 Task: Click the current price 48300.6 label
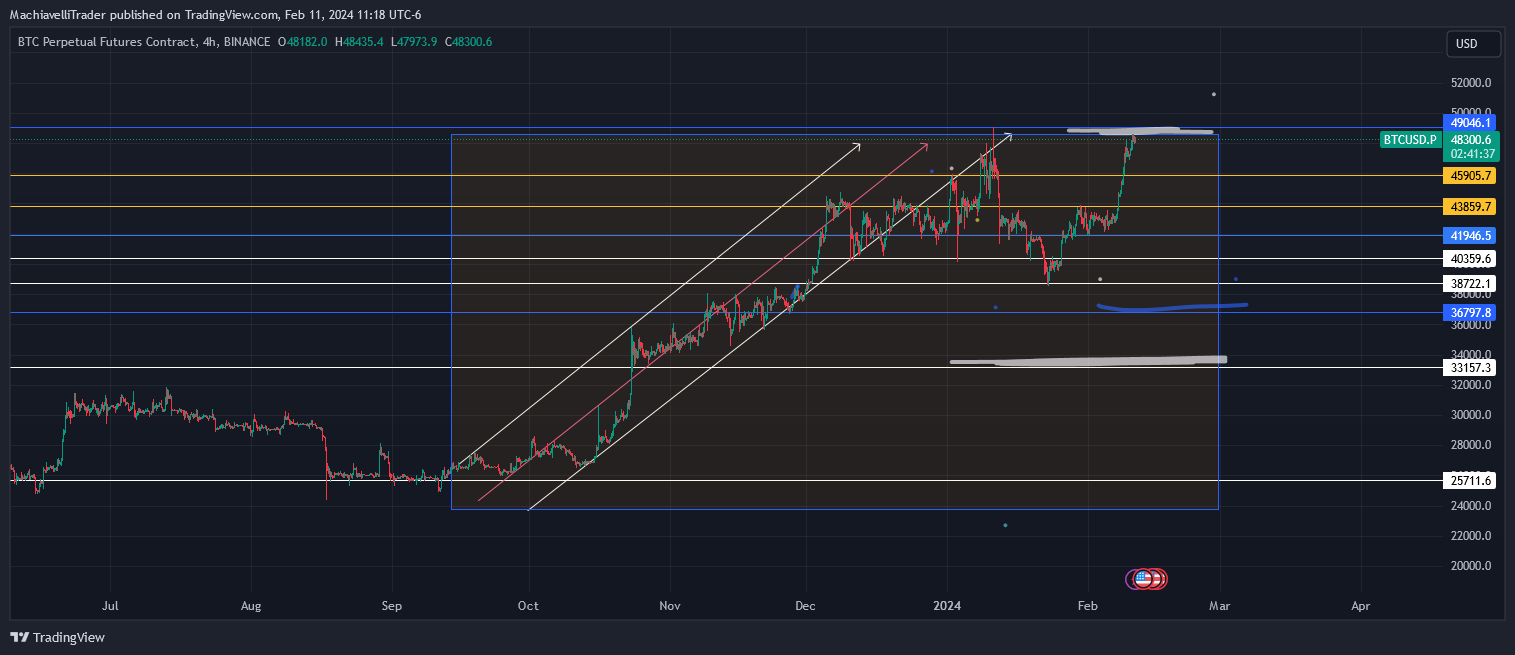pyautogui.click(x=1471, y=140)
